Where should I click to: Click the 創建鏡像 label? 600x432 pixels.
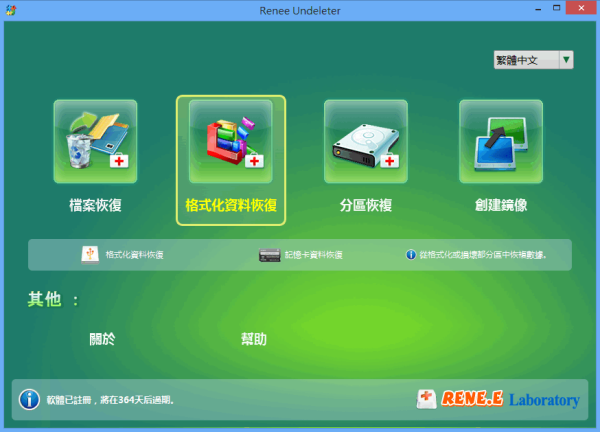(501, 205)
